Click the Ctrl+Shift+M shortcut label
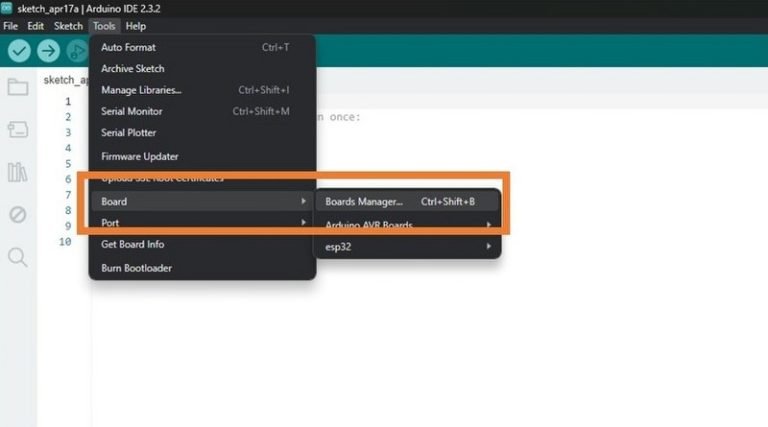768x427 pixels. point(261,111)
